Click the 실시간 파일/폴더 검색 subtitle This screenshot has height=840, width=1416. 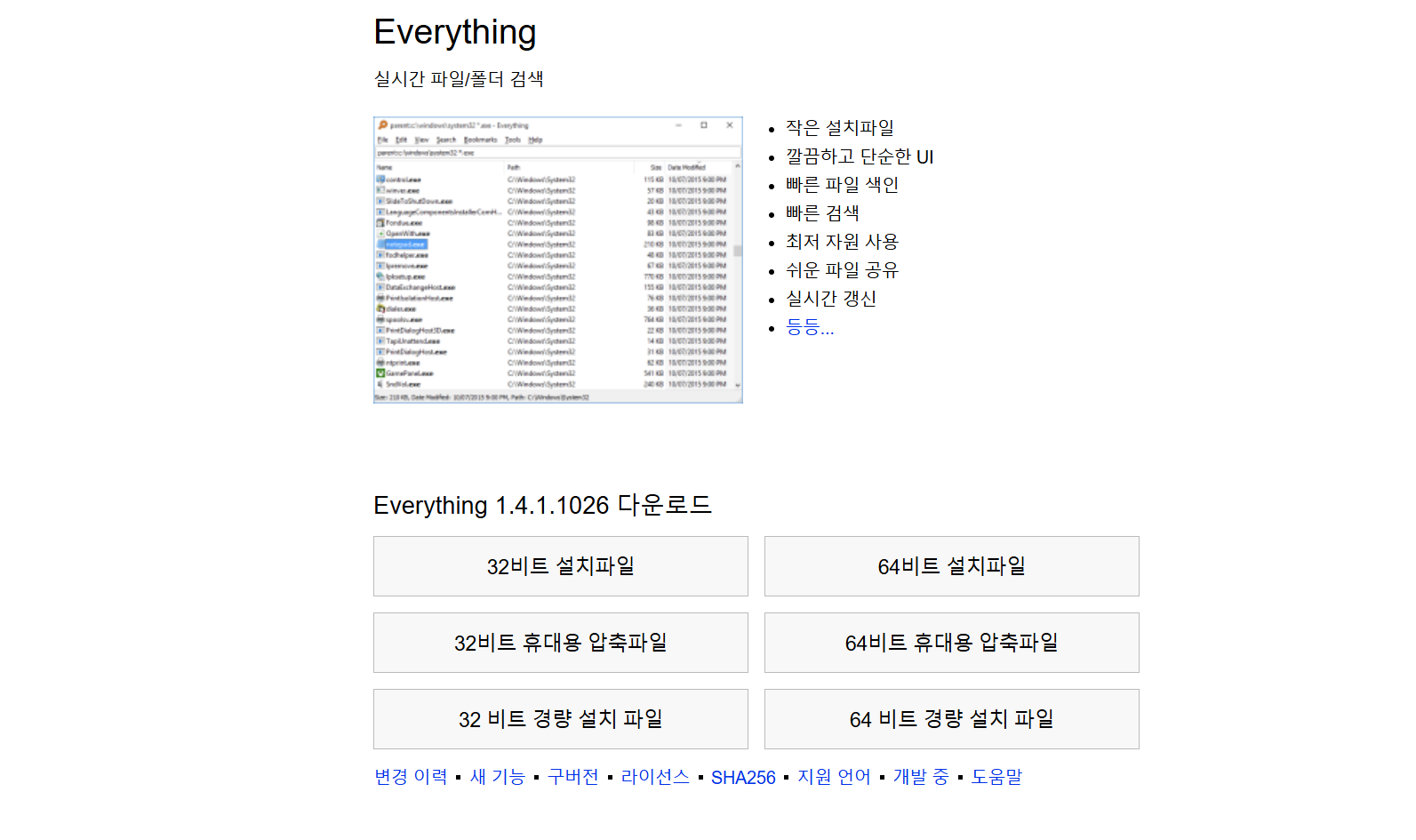coord(459,78)
